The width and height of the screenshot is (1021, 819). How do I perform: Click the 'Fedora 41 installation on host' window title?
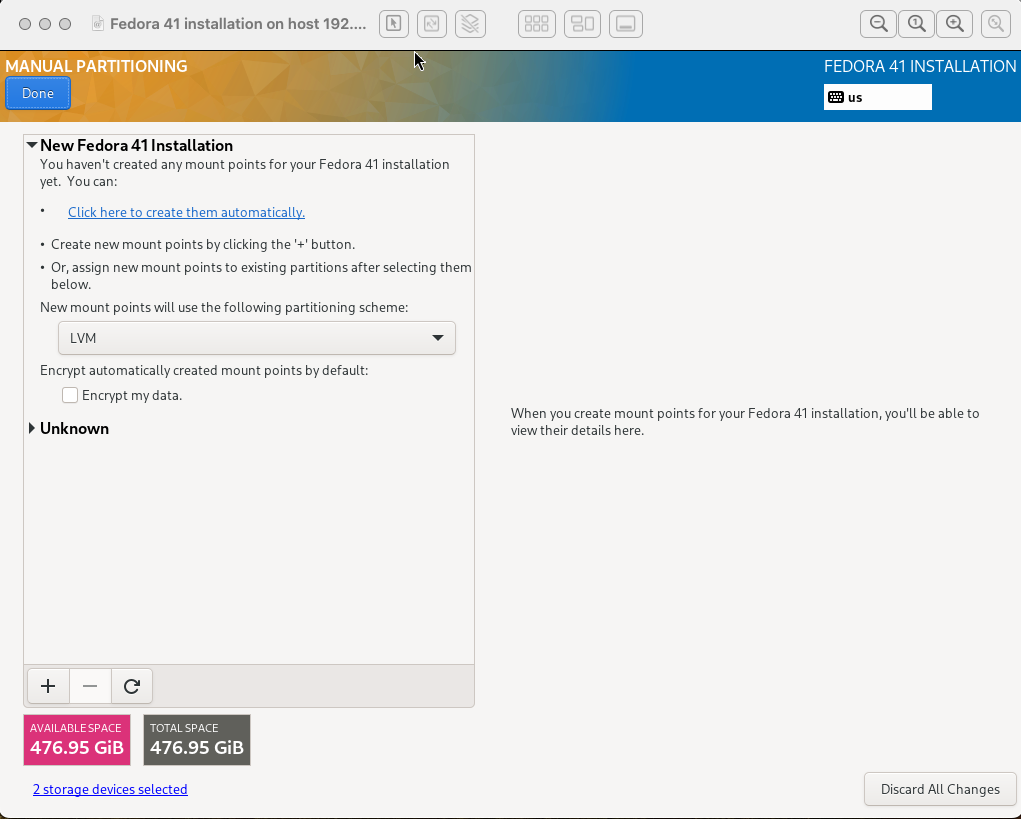pyautogui.click(x=238, y=24)
